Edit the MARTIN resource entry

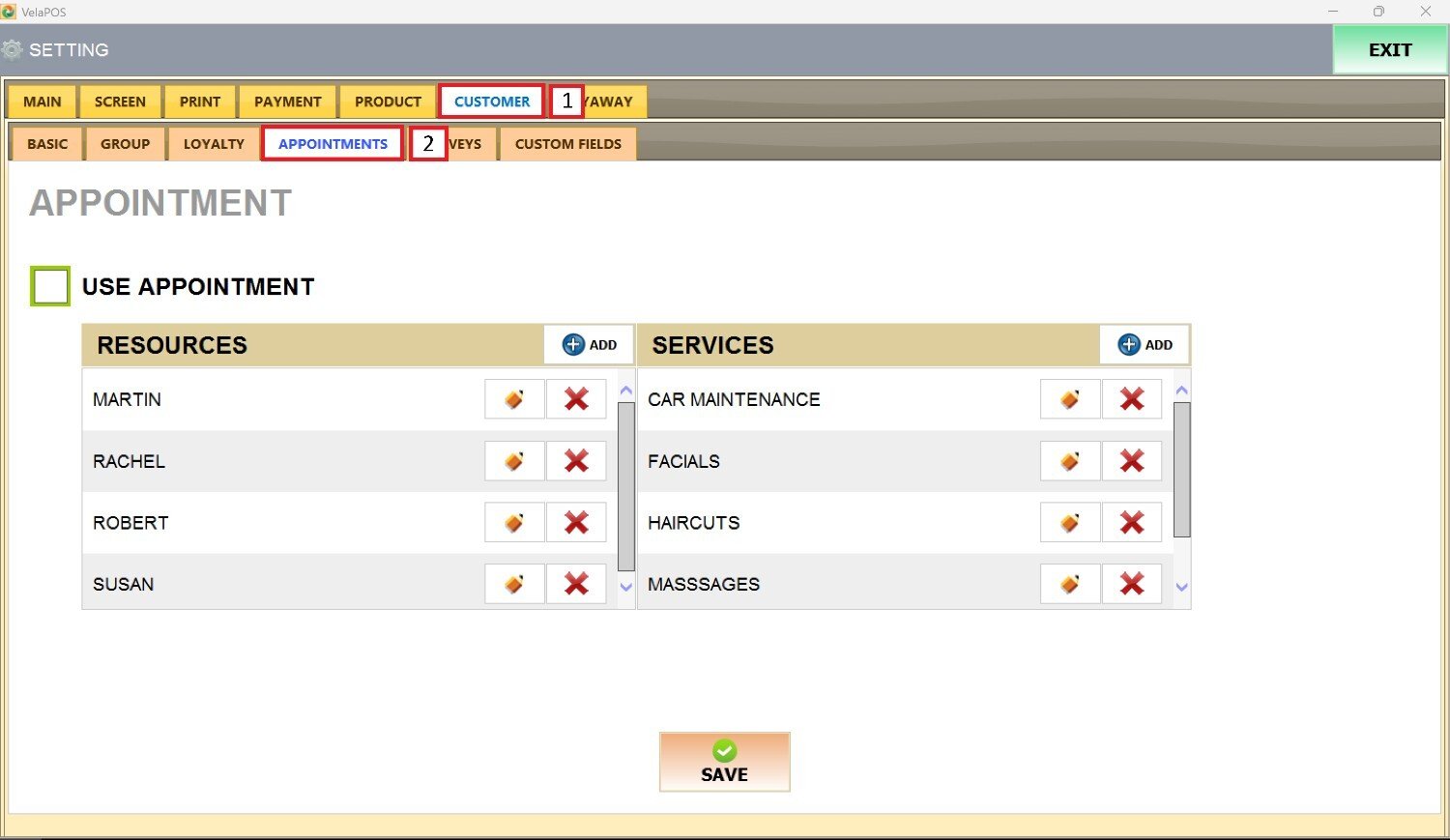(x=513, y=399)
